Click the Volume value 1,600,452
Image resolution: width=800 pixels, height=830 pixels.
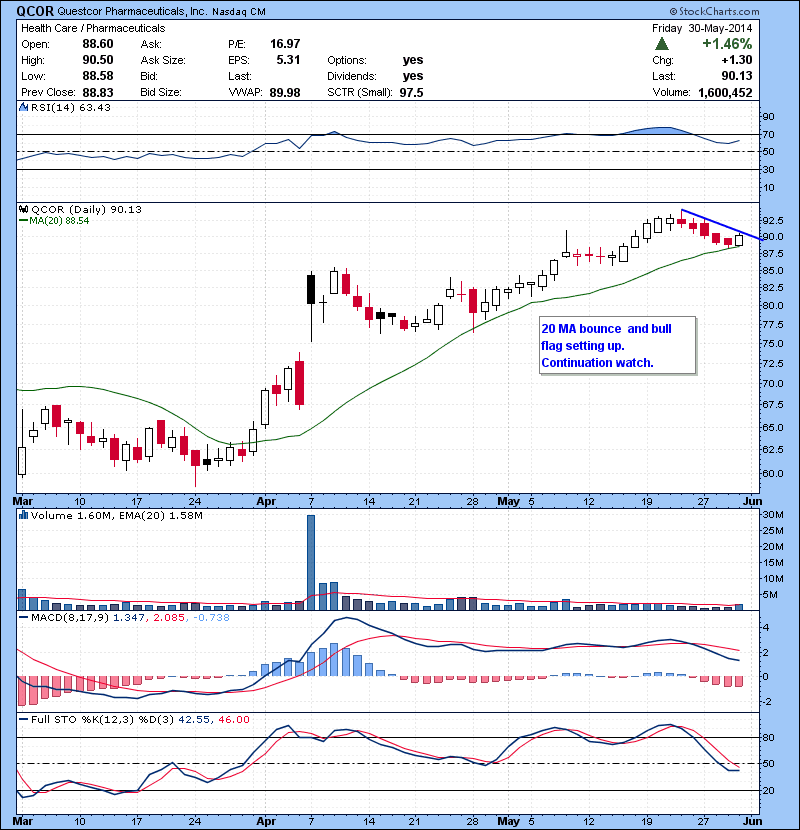coord(725,93)
